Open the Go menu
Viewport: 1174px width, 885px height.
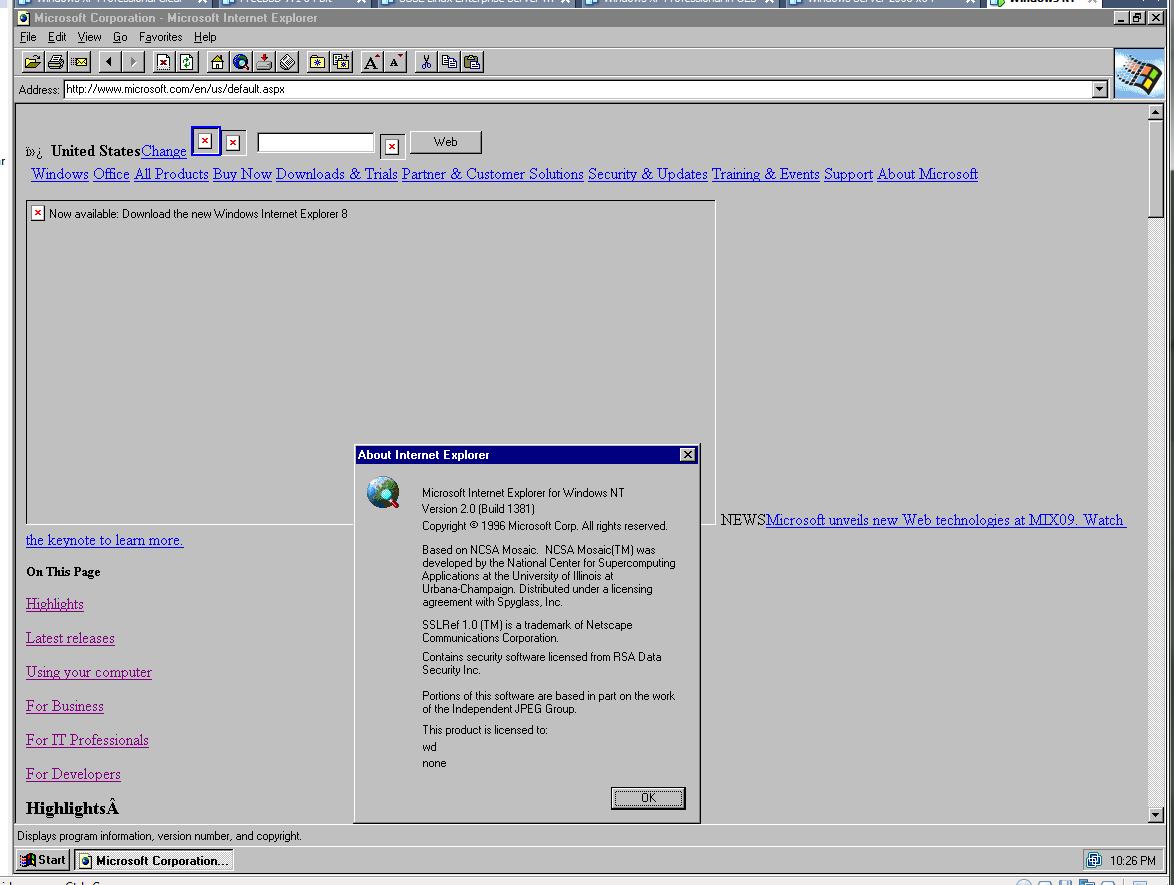pyautogui.click(x=120, y=37)
